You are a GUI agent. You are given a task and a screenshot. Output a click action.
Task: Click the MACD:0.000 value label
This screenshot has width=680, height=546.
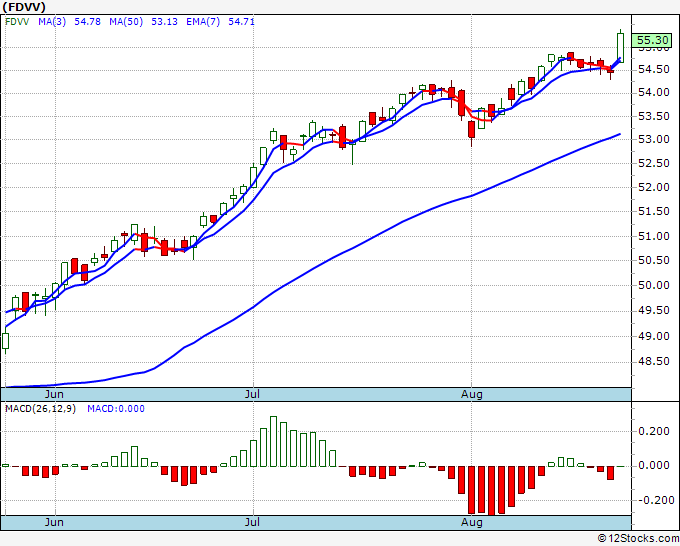116,409
